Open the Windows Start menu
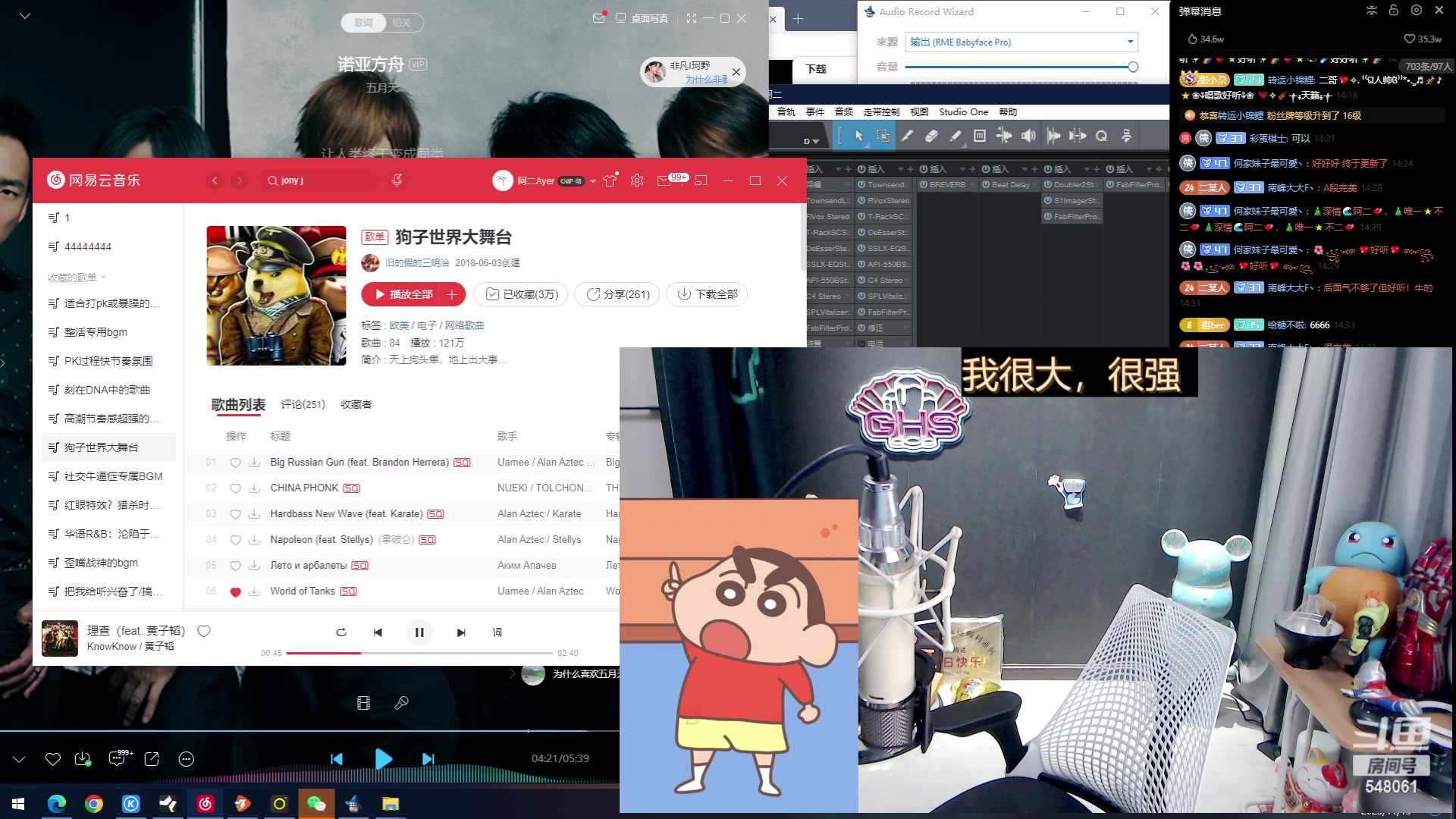The width and height of the screenshot is (1456, 819). (19, 804)
